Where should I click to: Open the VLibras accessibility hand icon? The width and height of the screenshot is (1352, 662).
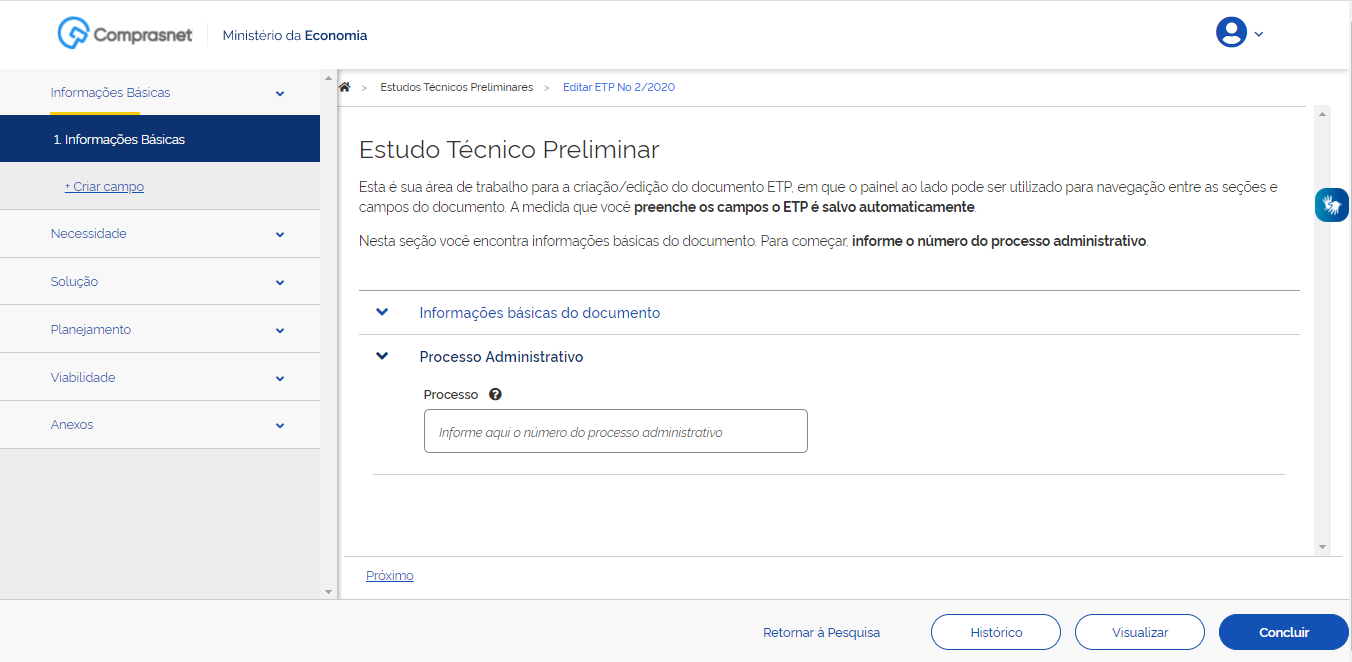1331,205
